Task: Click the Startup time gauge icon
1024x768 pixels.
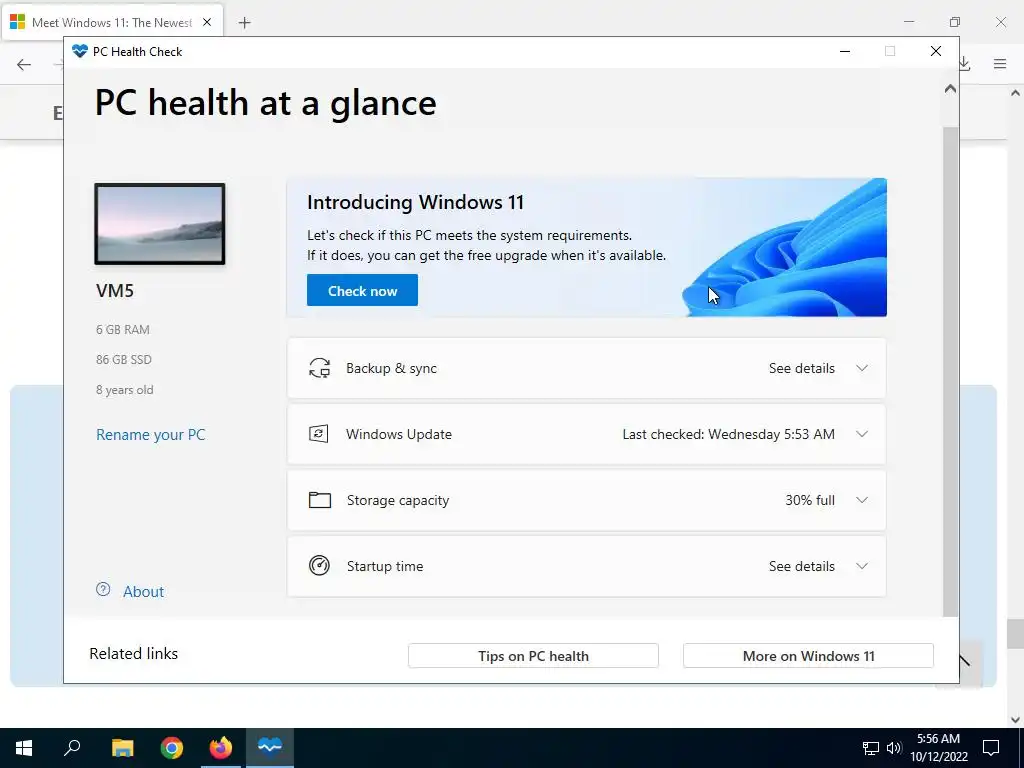Action: click(319, 566)
